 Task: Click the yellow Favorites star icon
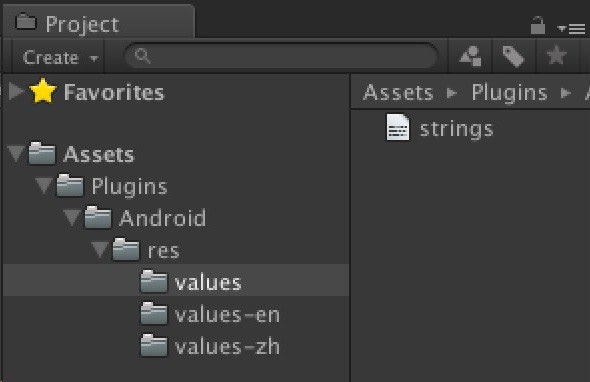pos(43,91)
